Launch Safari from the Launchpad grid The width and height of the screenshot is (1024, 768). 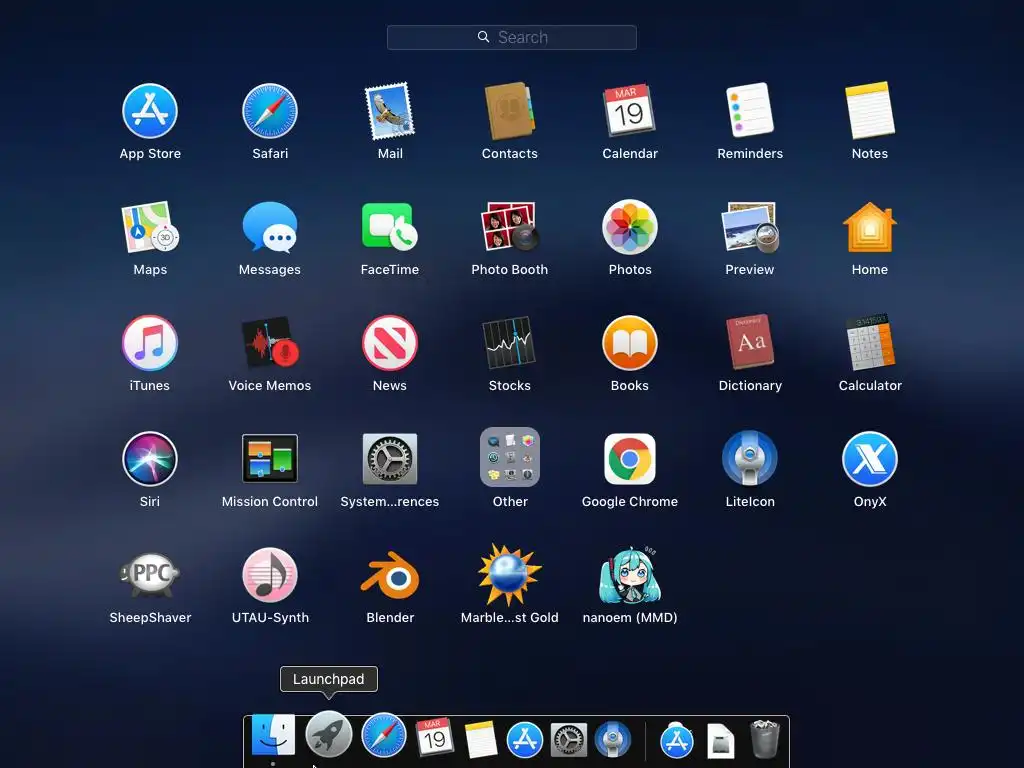pos(270,111)
